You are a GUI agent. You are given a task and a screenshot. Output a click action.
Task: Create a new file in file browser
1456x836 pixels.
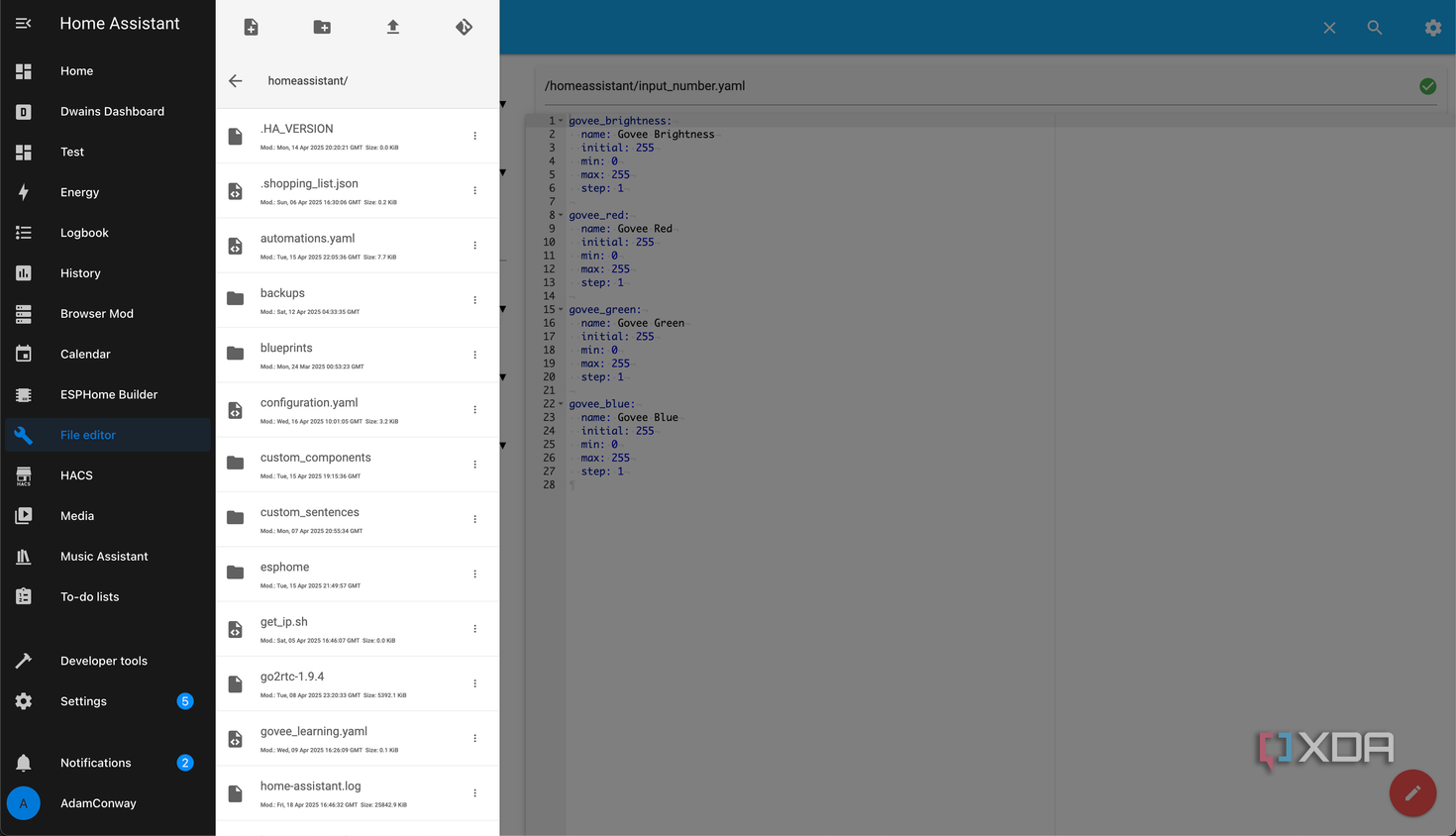[252, 27]
